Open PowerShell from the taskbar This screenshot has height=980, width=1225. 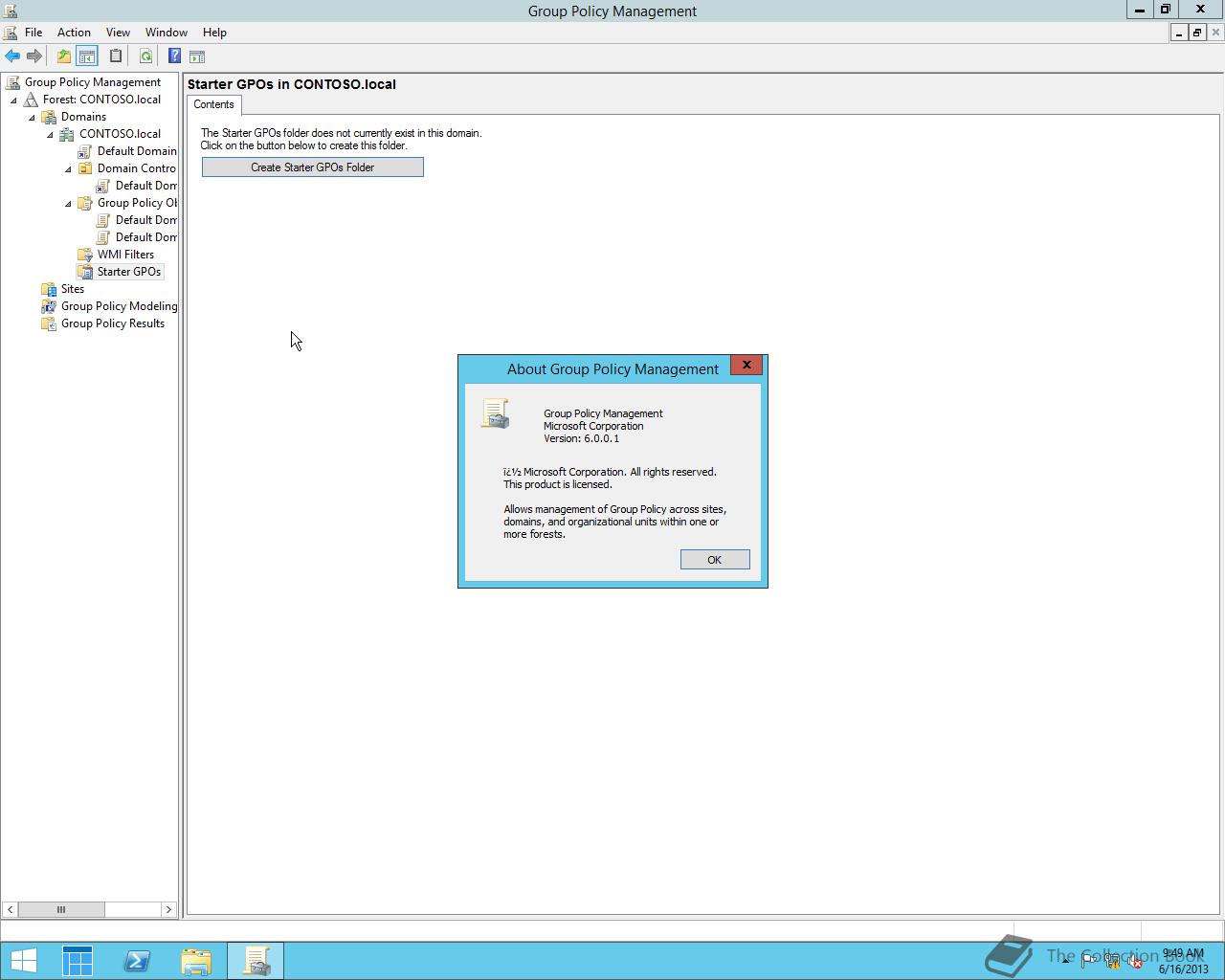coord(137,961)
